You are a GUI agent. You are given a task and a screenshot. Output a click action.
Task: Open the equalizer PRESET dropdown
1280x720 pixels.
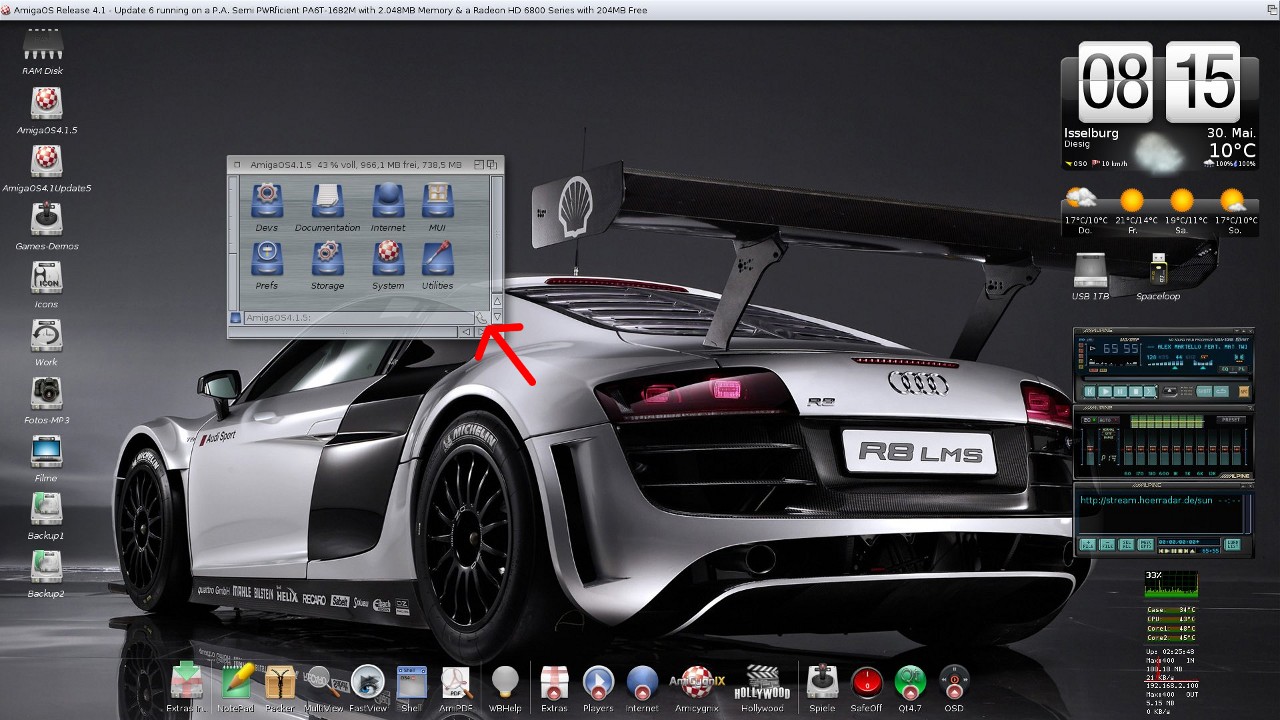pyautogui.click(x=1232, y=420)
